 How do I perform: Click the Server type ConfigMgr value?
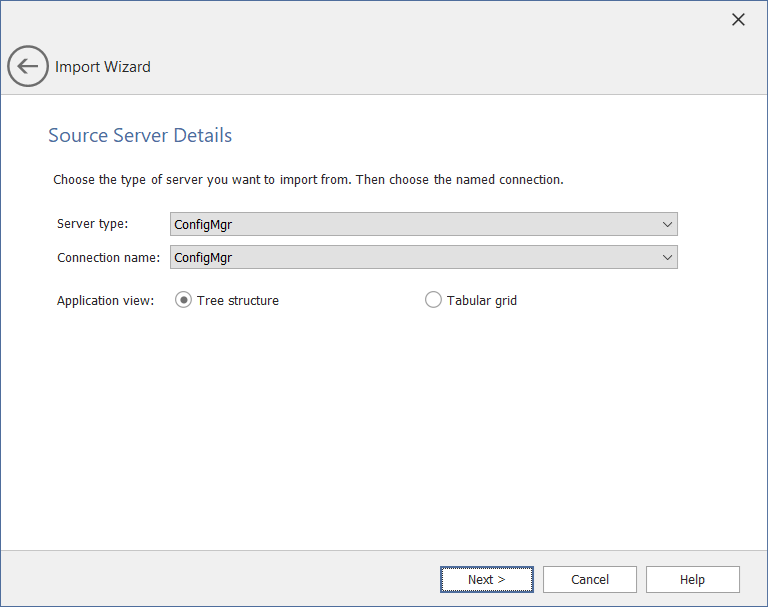(x=203, y=224)
